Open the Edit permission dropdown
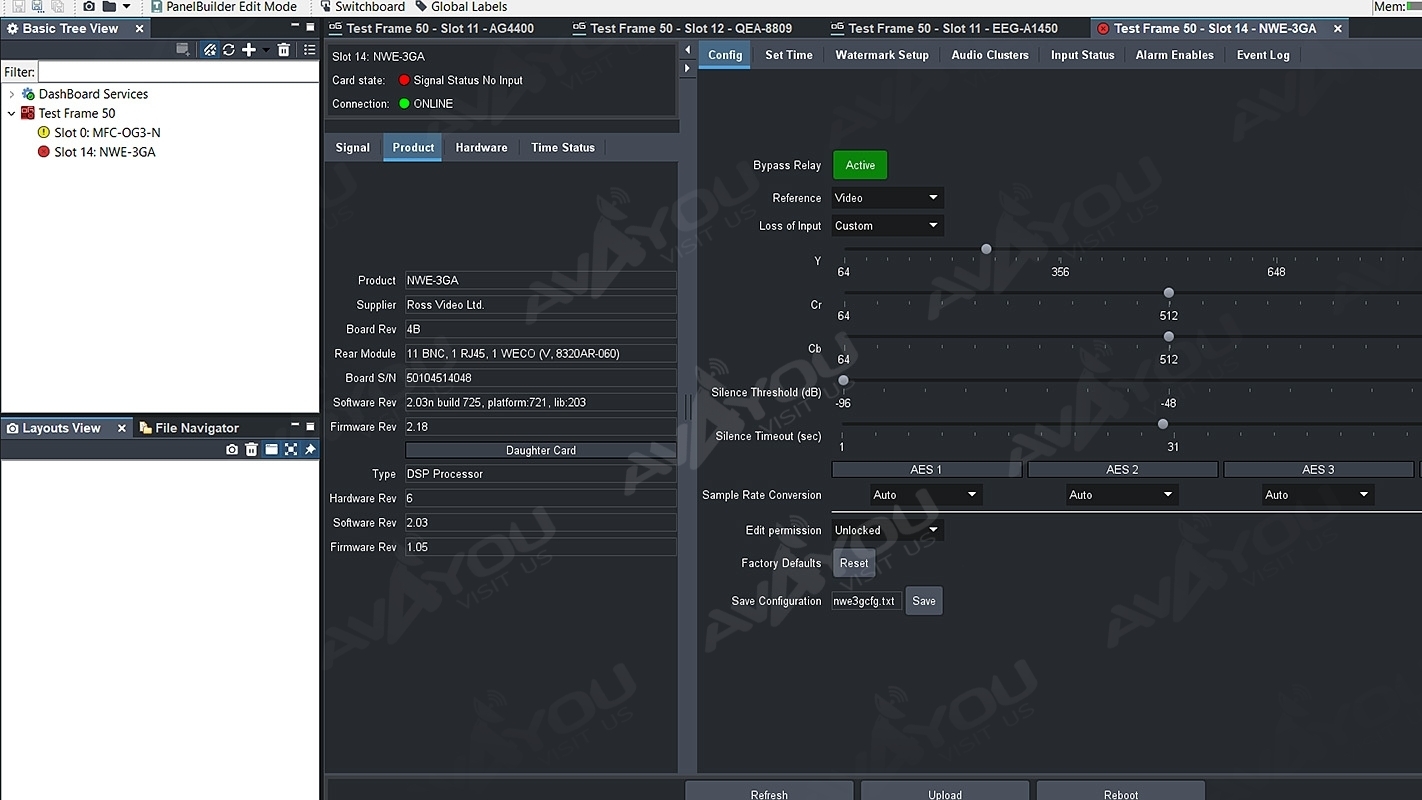The image size is (1422, 800). pos(887,530)
